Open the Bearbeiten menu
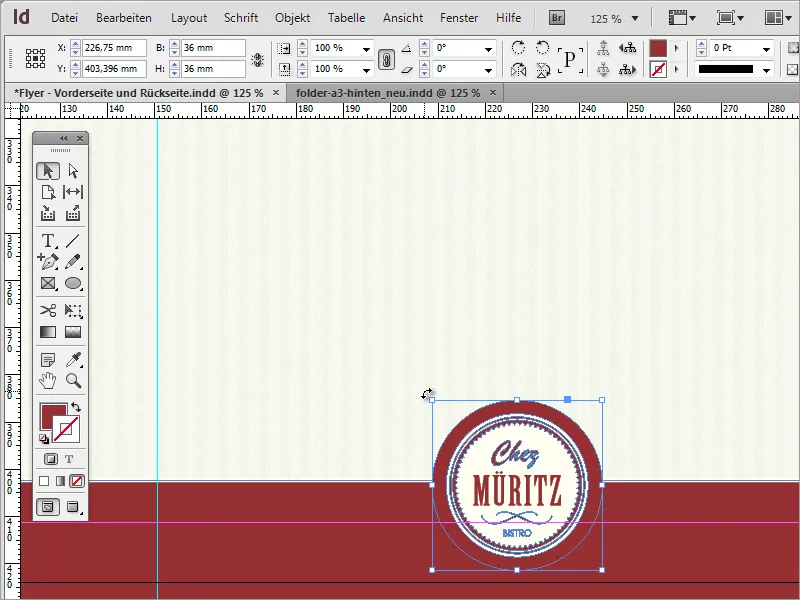This screenshot has height=600, width=800. (x=123, y=18)
